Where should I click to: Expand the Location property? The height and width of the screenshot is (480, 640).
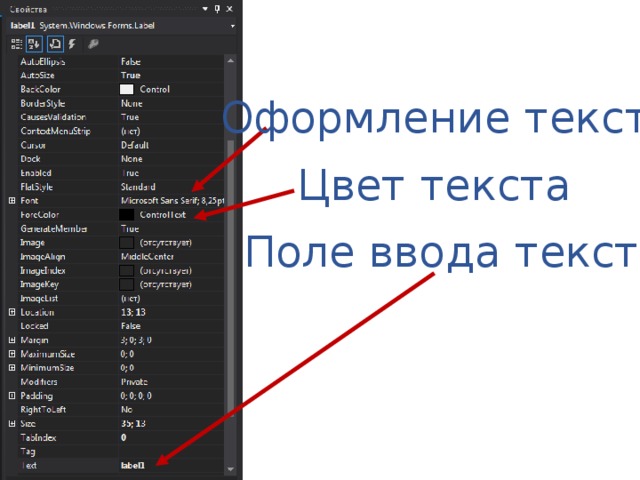click(12, 312)
